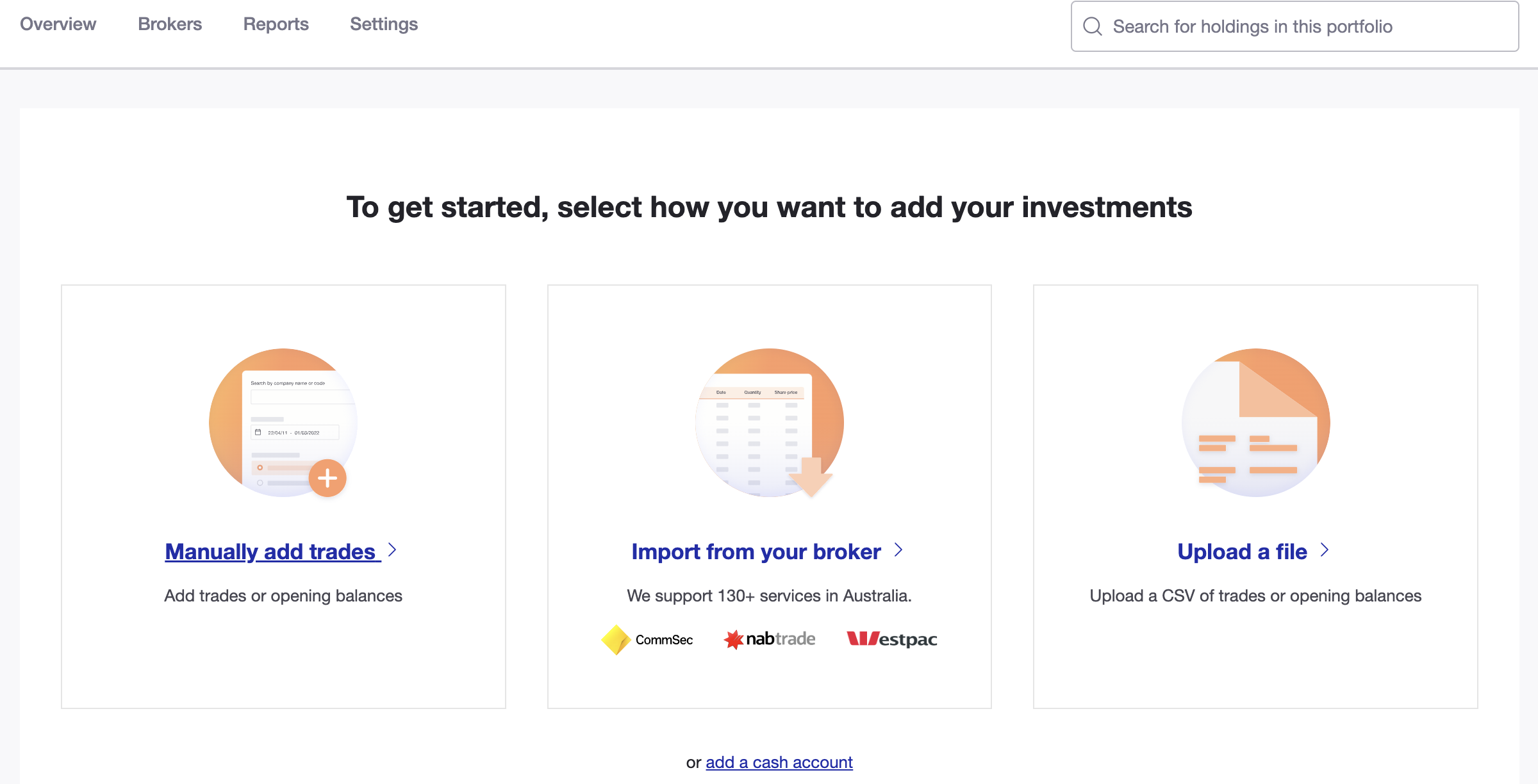Screen dimensions: 1538x784
Task: Expand the chevron next to Manually add trades
Action: [x=392, y=551]
